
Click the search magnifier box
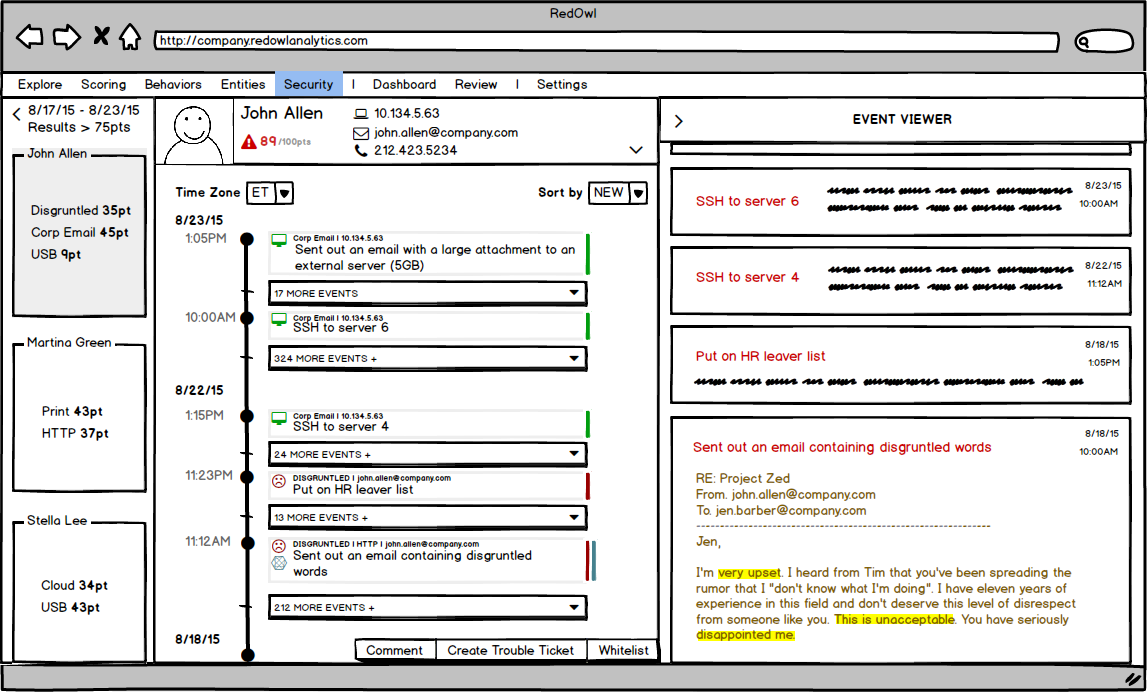pyautogui.click(x=1104, y=42)
